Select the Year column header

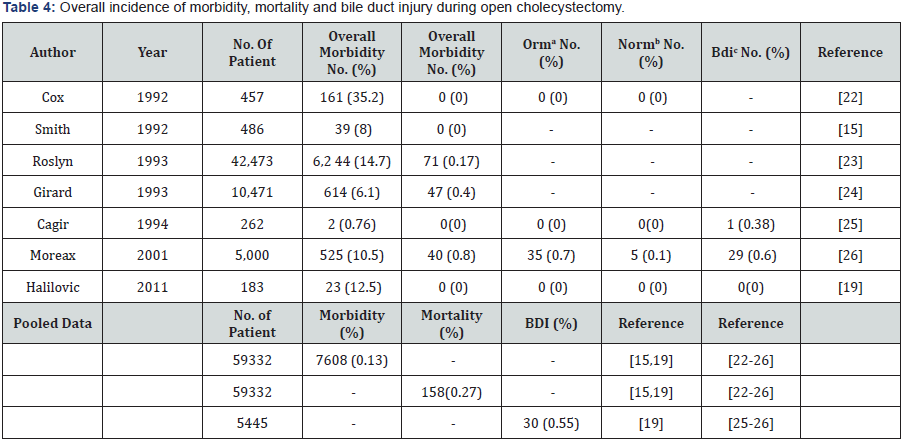coord(152,52)
